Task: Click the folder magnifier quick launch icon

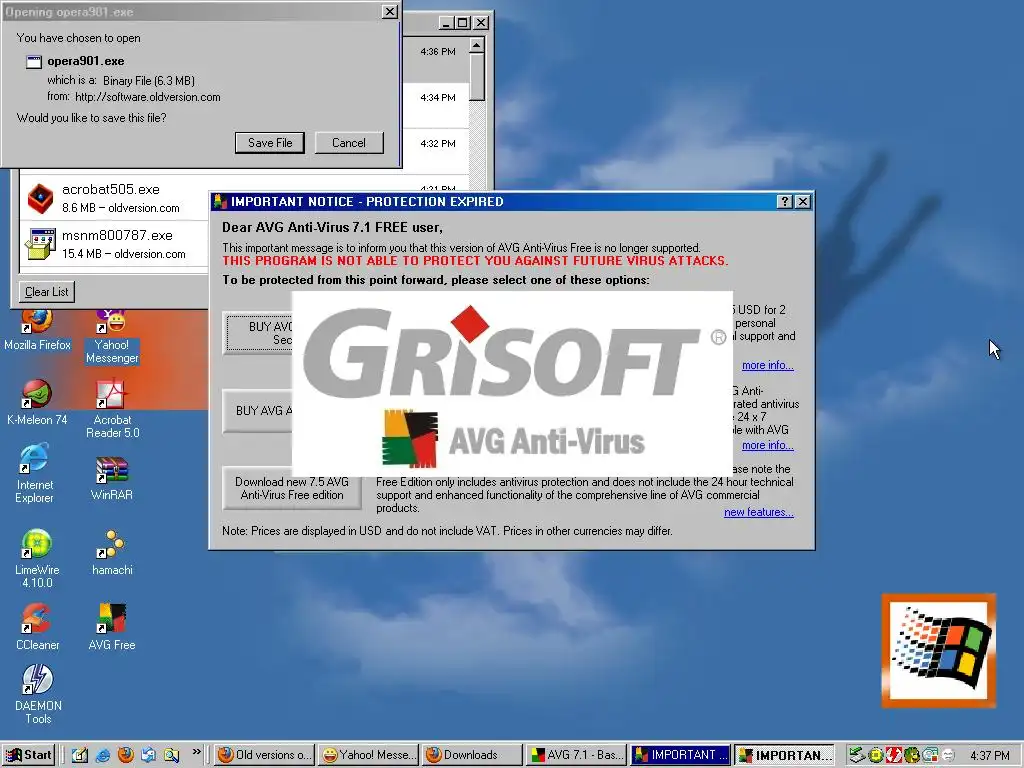Action: [171, 755]
